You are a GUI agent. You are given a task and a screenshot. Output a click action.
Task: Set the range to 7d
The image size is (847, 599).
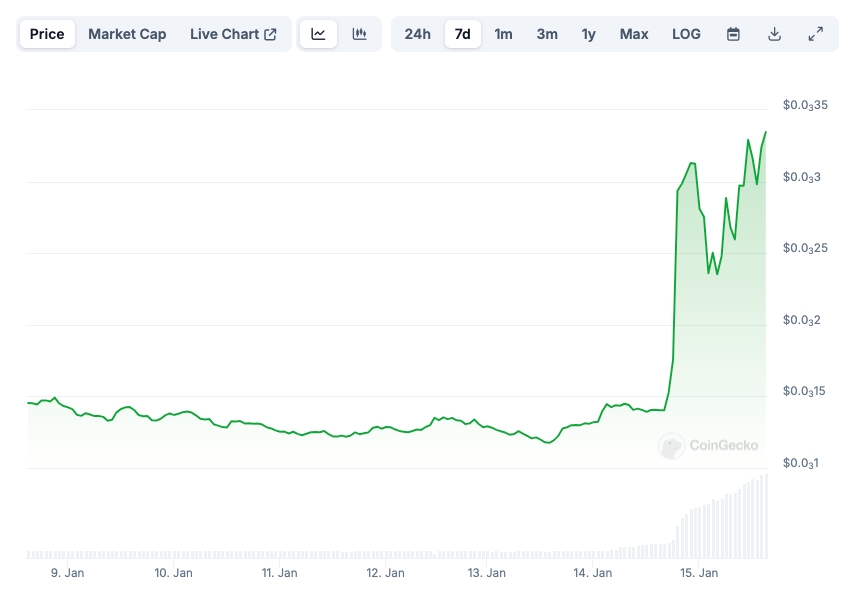click(462, 34)
